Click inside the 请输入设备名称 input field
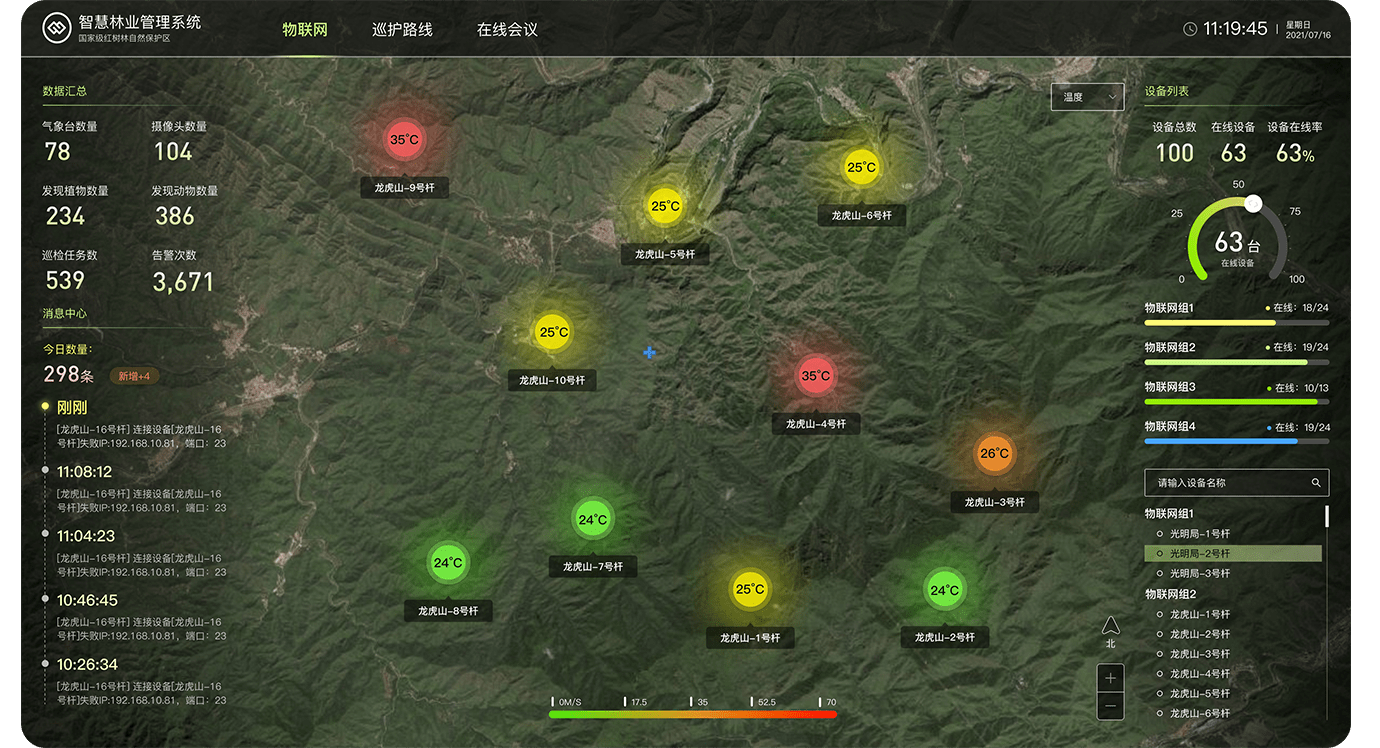 tap(1230, 482)
